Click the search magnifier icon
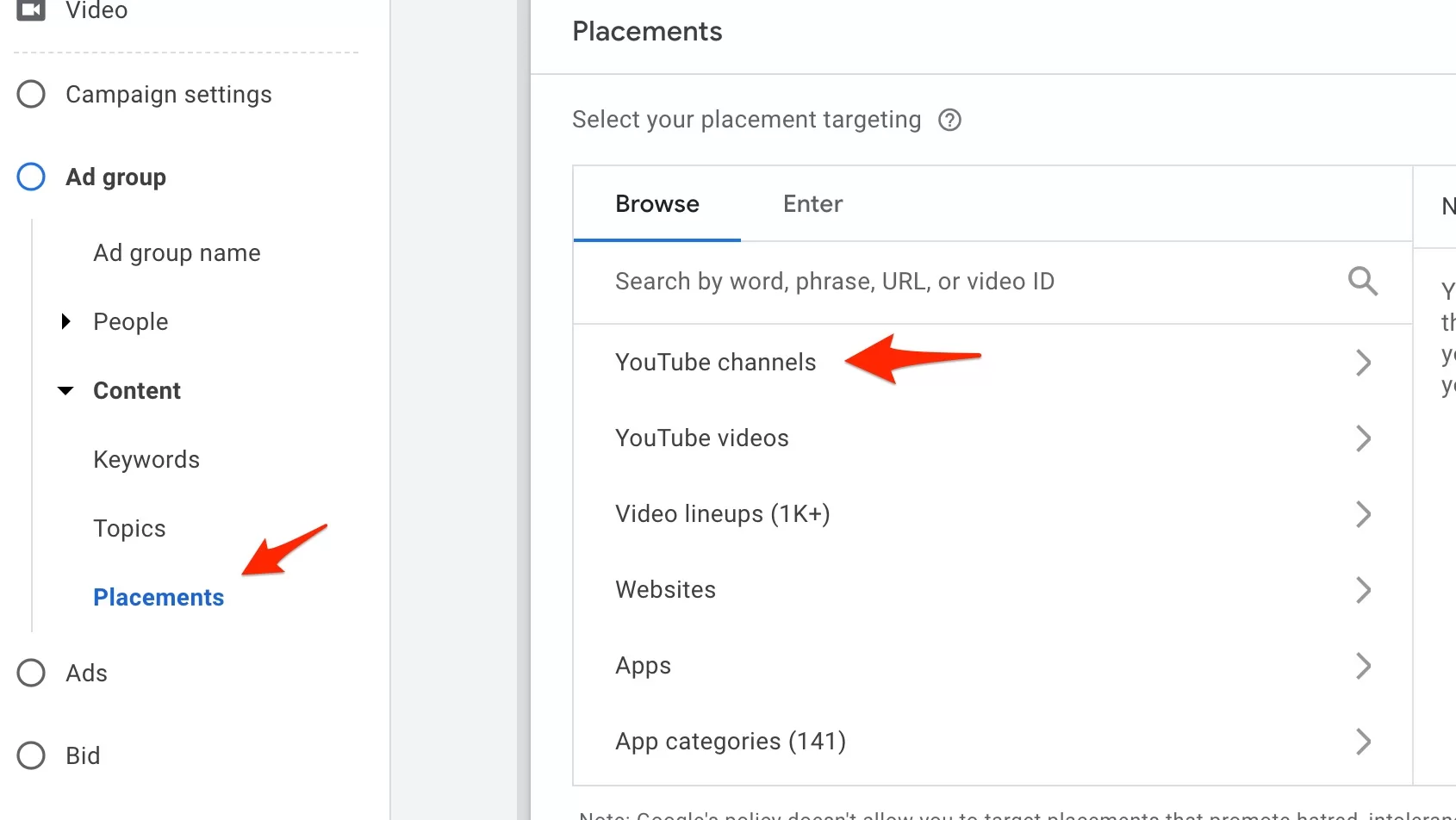 click(1363, 281)
